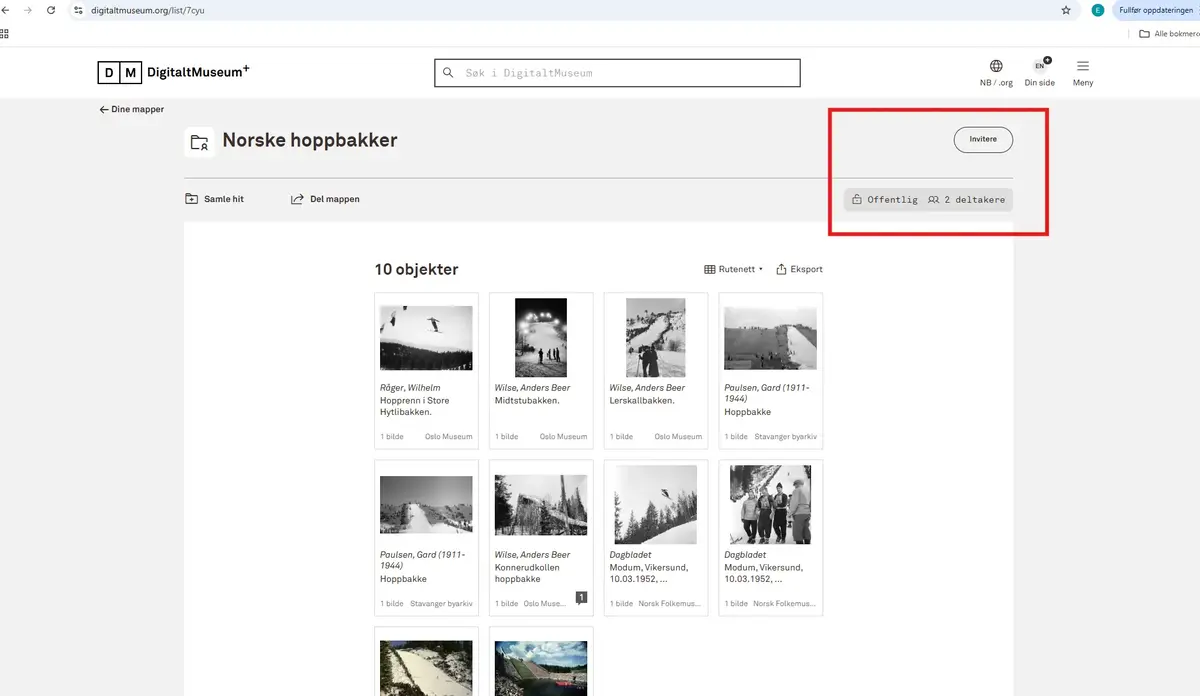Expand the Rutenett view dropdown
Viewport: 1200px width, 696px height.
733,269
